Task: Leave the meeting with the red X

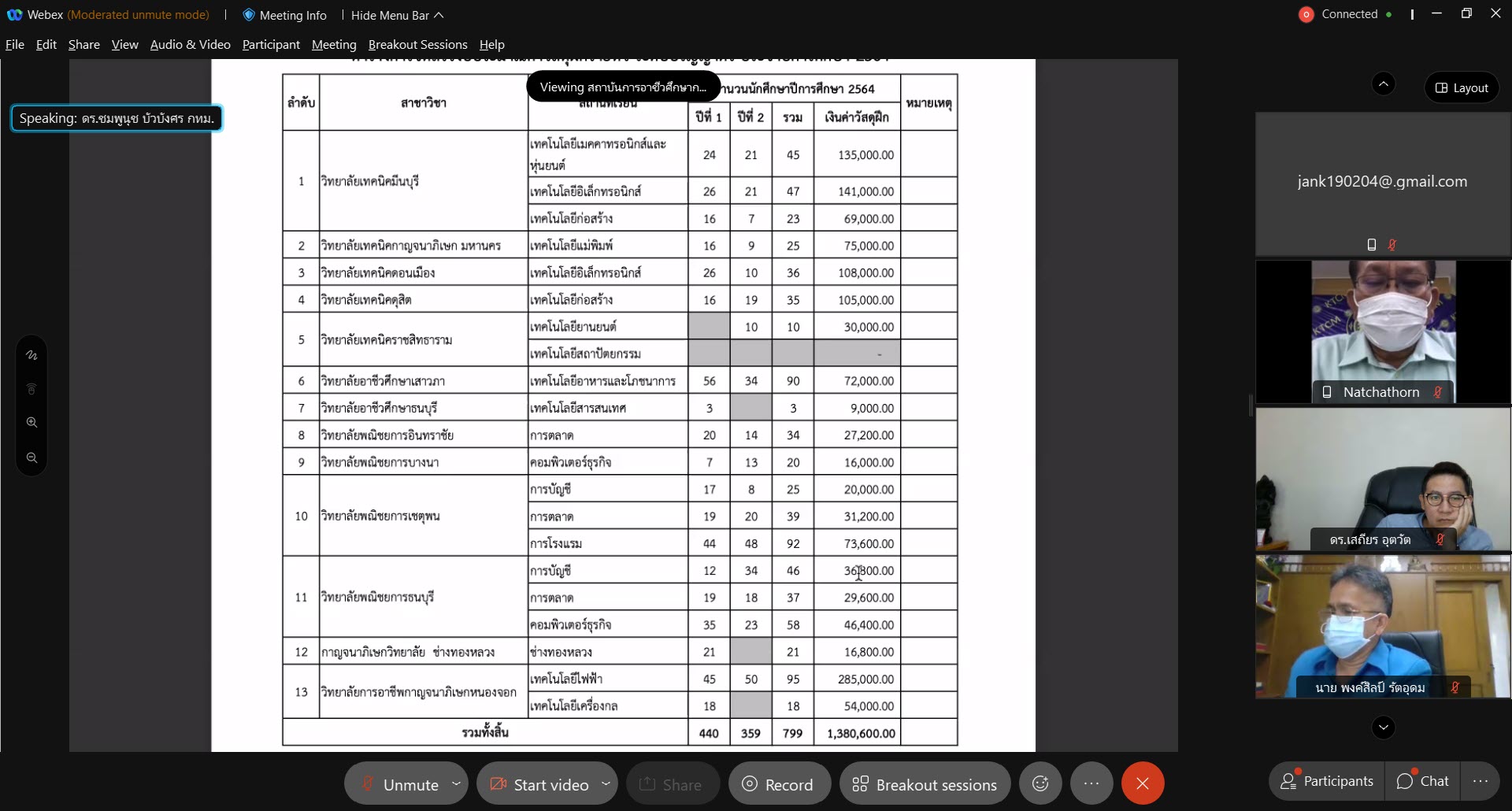Action: click(1143, 783)
